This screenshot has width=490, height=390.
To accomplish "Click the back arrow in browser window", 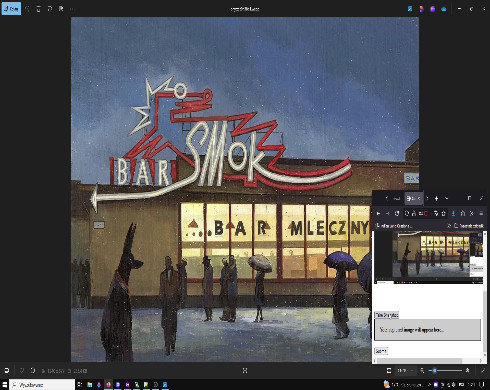I will click(x=379, y=213).
